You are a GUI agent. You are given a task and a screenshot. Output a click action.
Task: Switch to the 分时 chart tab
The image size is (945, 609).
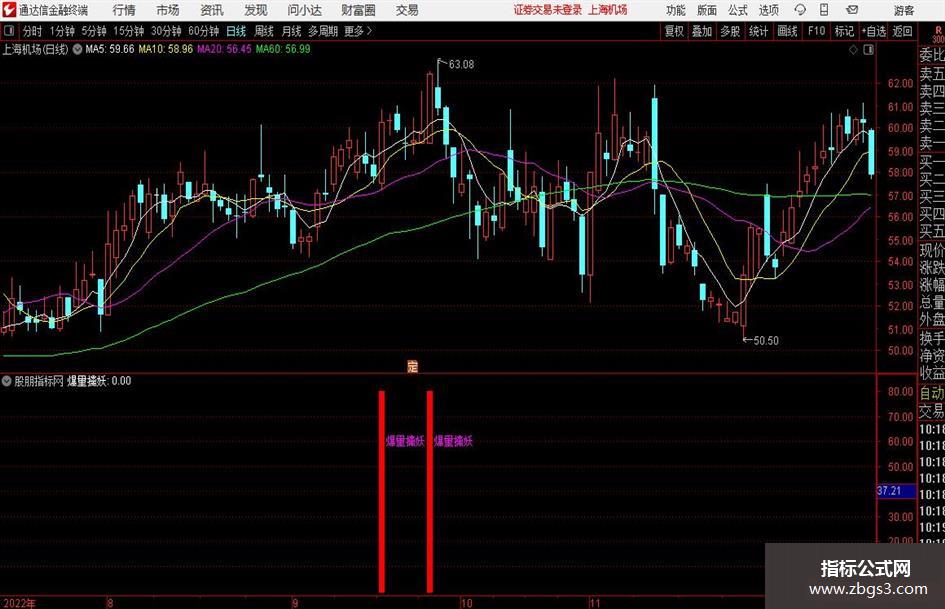(33, 31)
